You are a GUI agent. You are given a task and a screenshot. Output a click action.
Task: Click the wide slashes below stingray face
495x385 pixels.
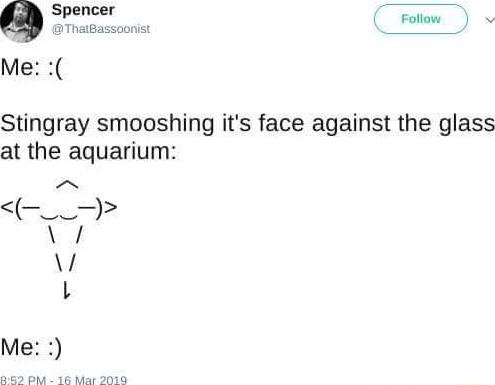click(x=65, y=235)
